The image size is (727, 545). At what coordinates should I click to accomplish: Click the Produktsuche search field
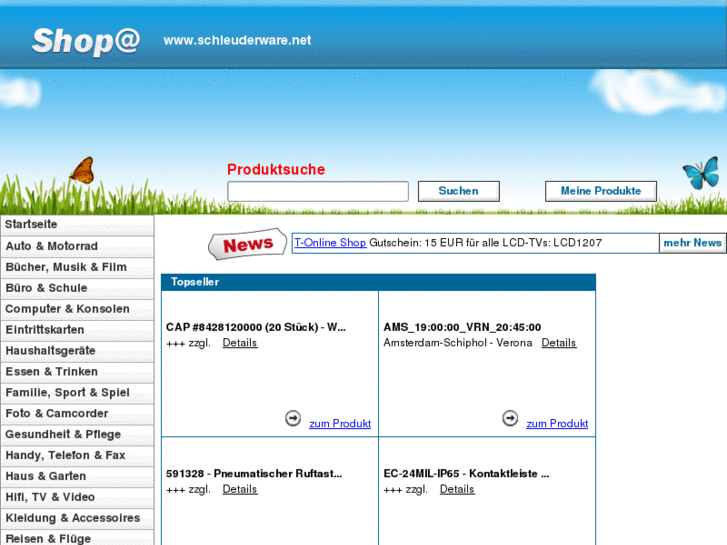[x=318, y=191]
